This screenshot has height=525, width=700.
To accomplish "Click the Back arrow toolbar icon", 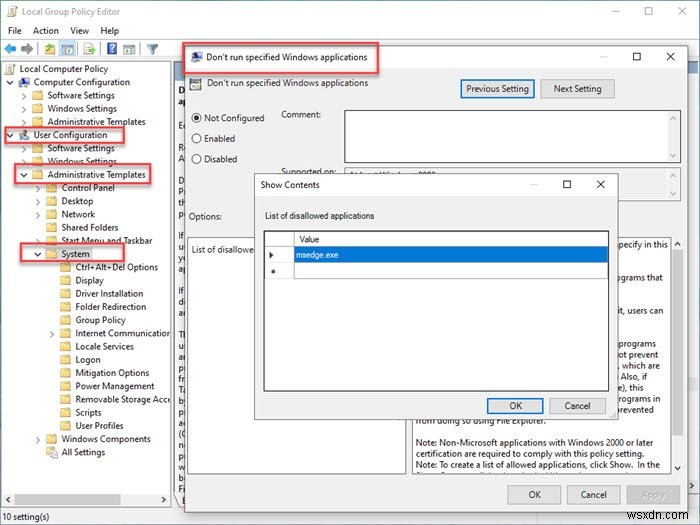I will coord(10,49).
